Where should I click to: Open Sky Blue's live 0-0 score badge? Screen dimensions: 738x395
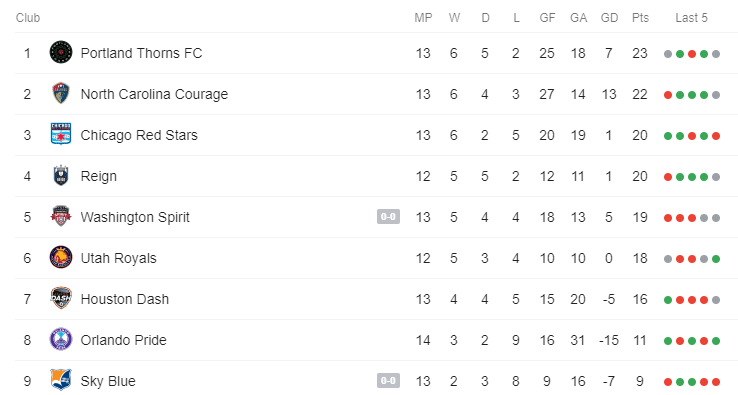click(388, 380)
